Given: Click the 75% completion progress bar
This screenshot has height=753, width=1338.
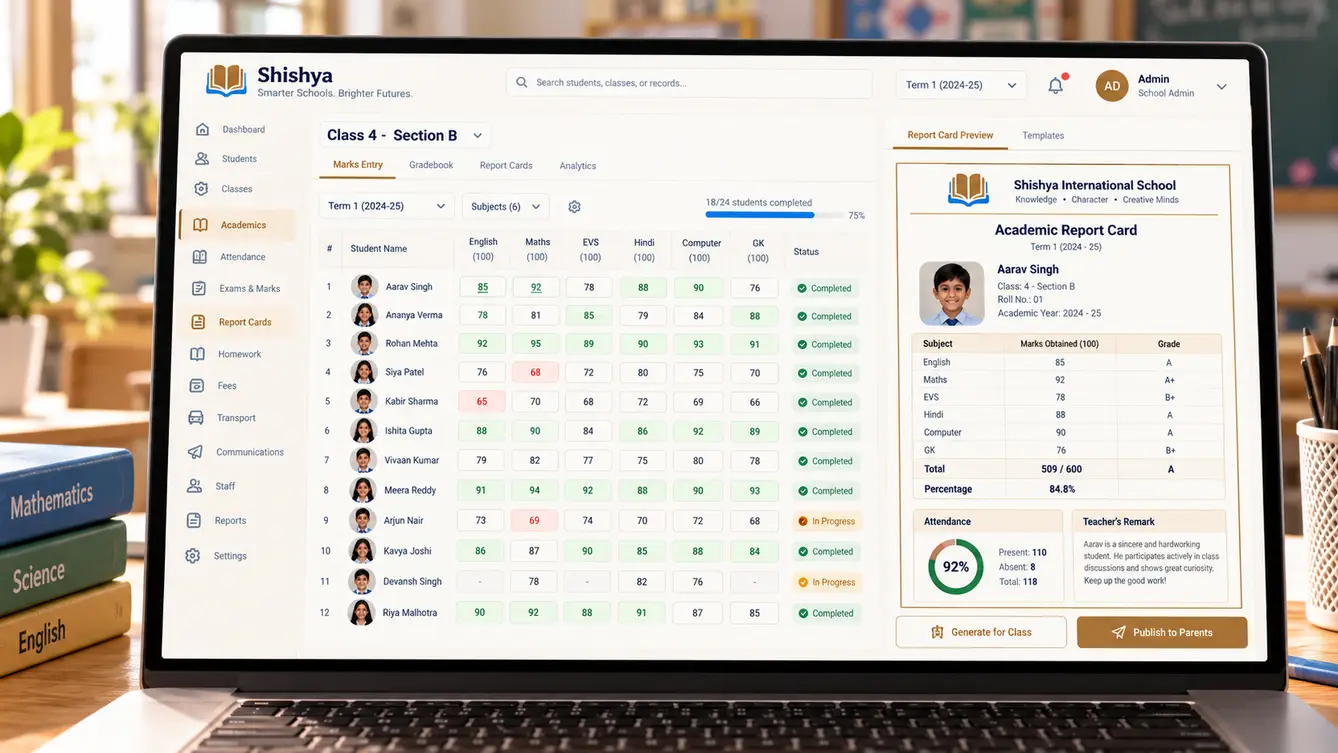Looking at the screenshot, I should tap(774, 214).
